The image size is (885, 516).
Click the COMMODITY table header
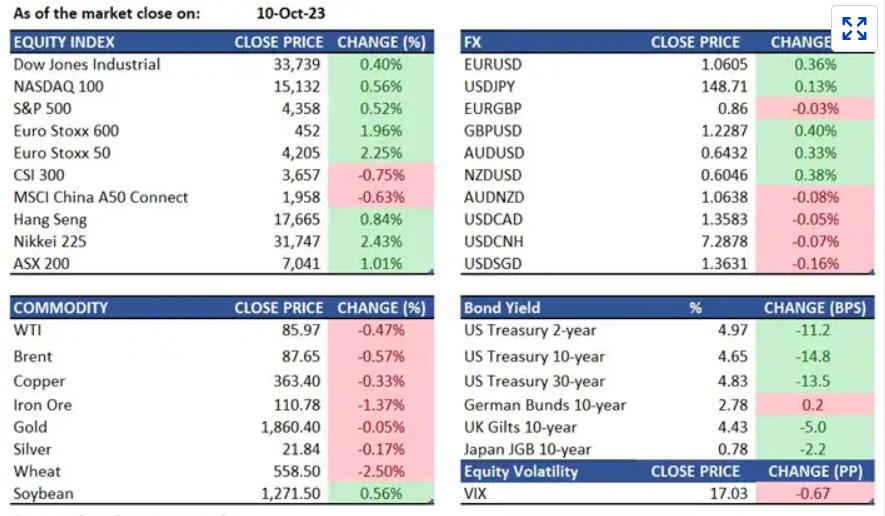point(60,308)
